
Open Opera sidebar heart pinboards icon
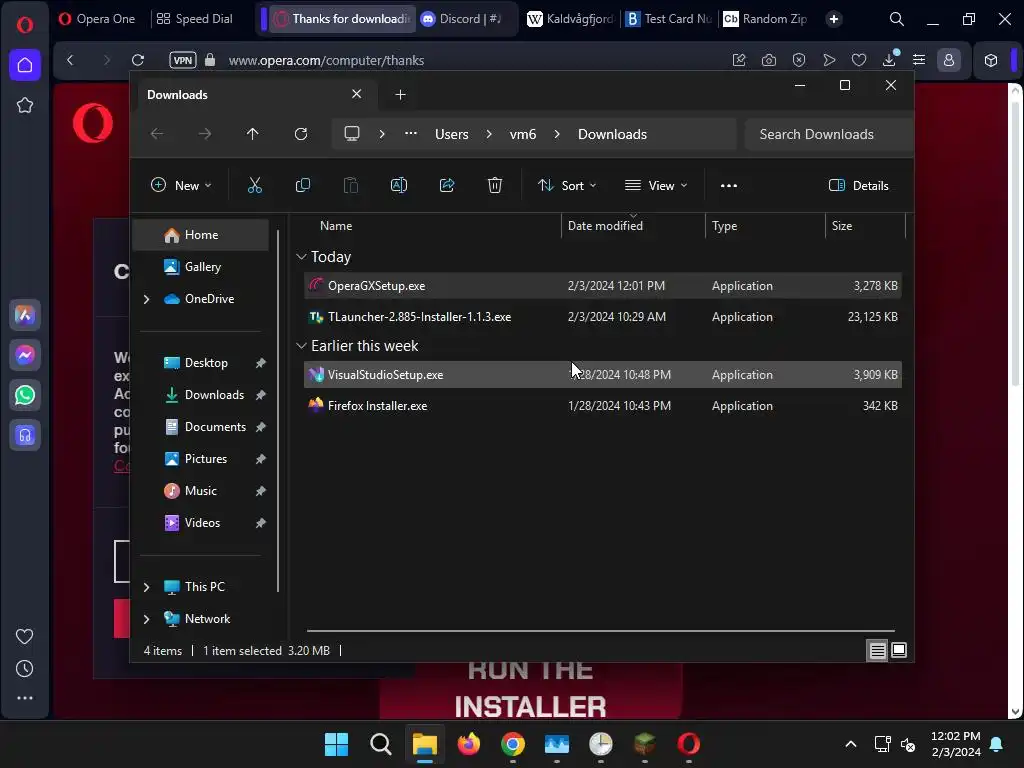25,636
